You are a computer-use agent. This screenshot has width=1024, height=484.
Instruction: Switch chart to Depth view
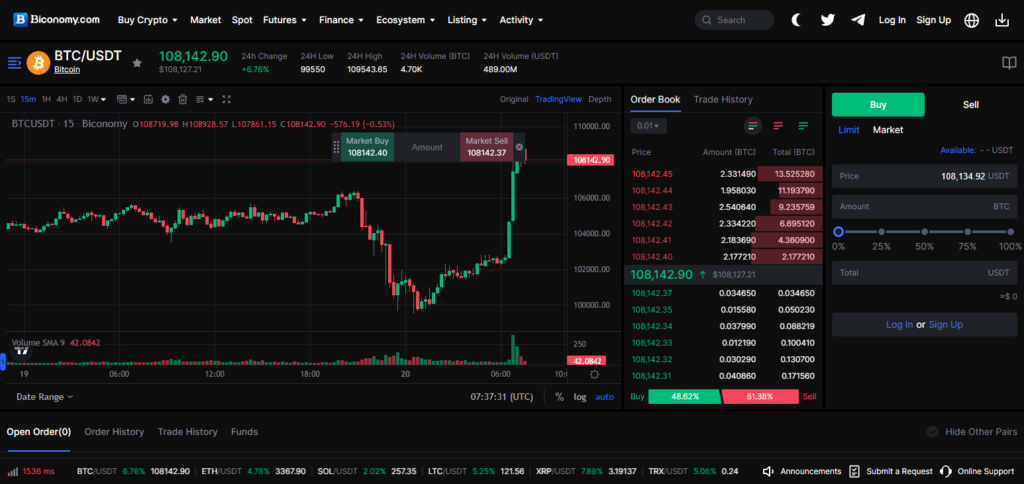tap(600, 99)
